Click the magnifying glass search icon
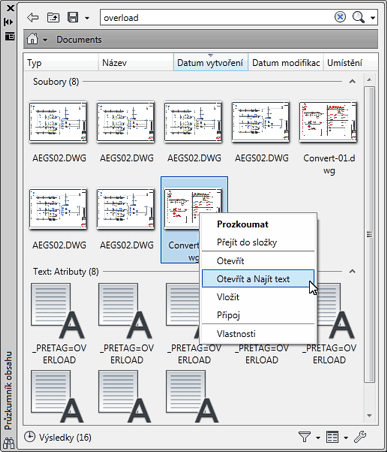The image size is (387, 452). click(358, 17)
